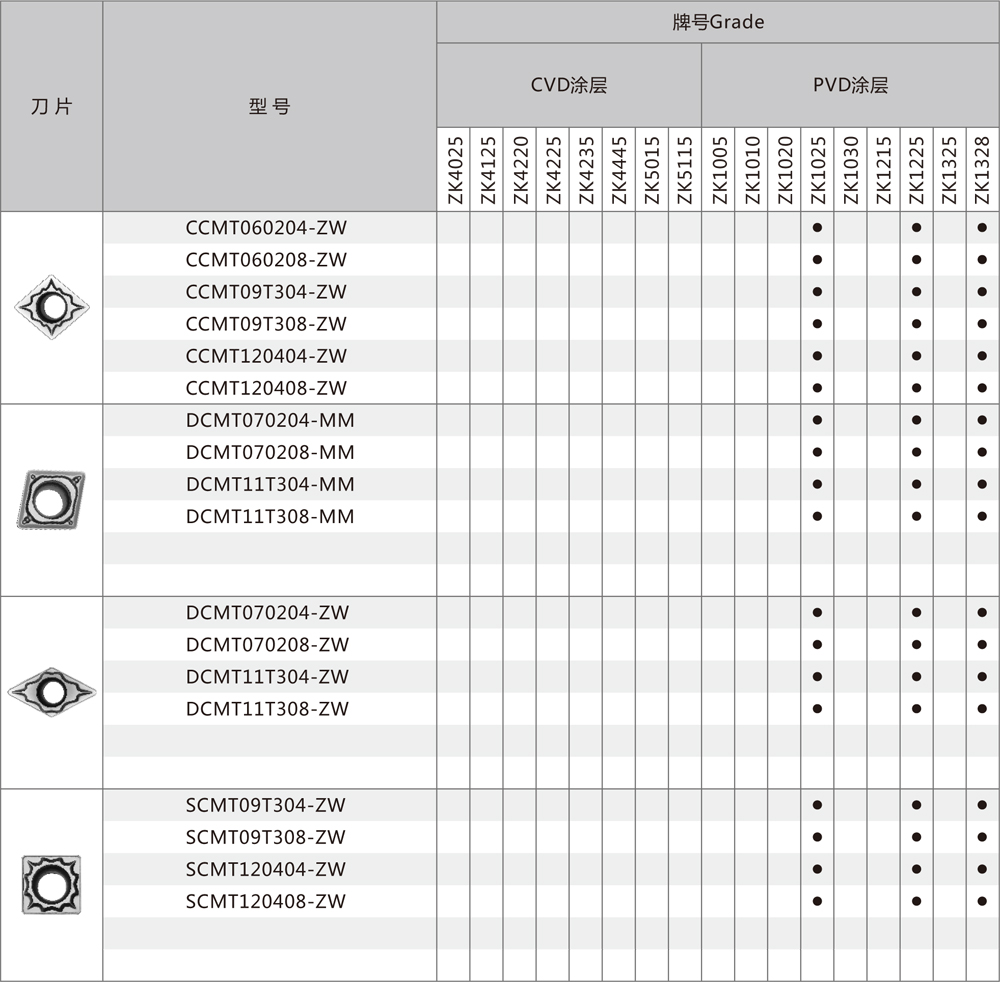Viewport: 1000px width, 982px height.
Task: Click the DCMT-ZW narrow diamond insert image
Action: pyautogui.click(x=52, y=691)
